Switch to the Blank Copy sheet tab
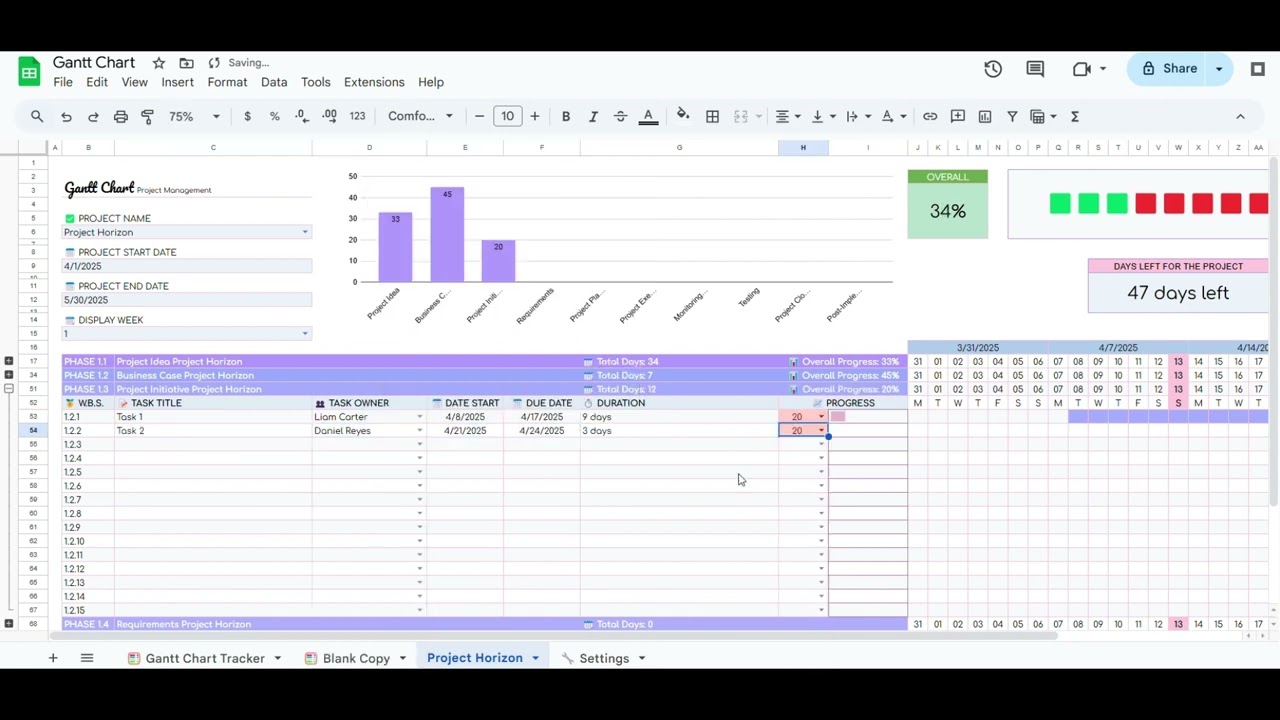The height and width of the screenshot is (720, 1280). (x=356, y=658)
